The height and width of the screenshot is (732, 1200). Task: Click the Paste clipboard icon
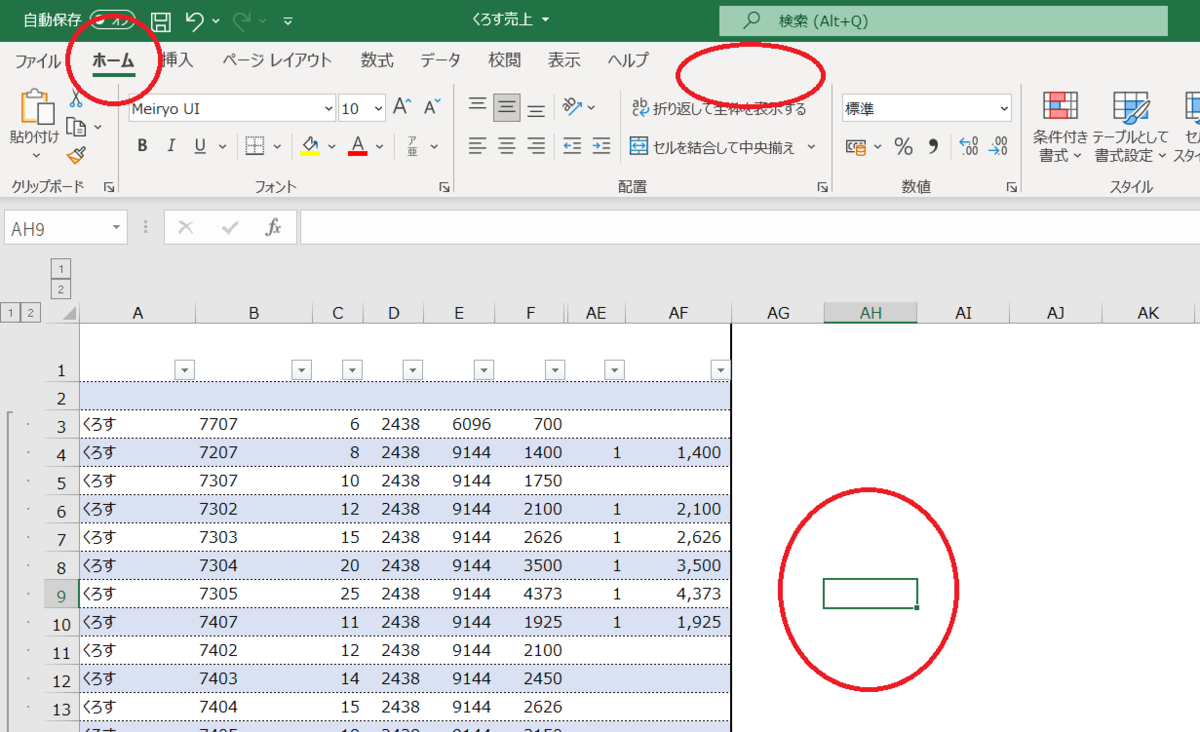point(36,108)
